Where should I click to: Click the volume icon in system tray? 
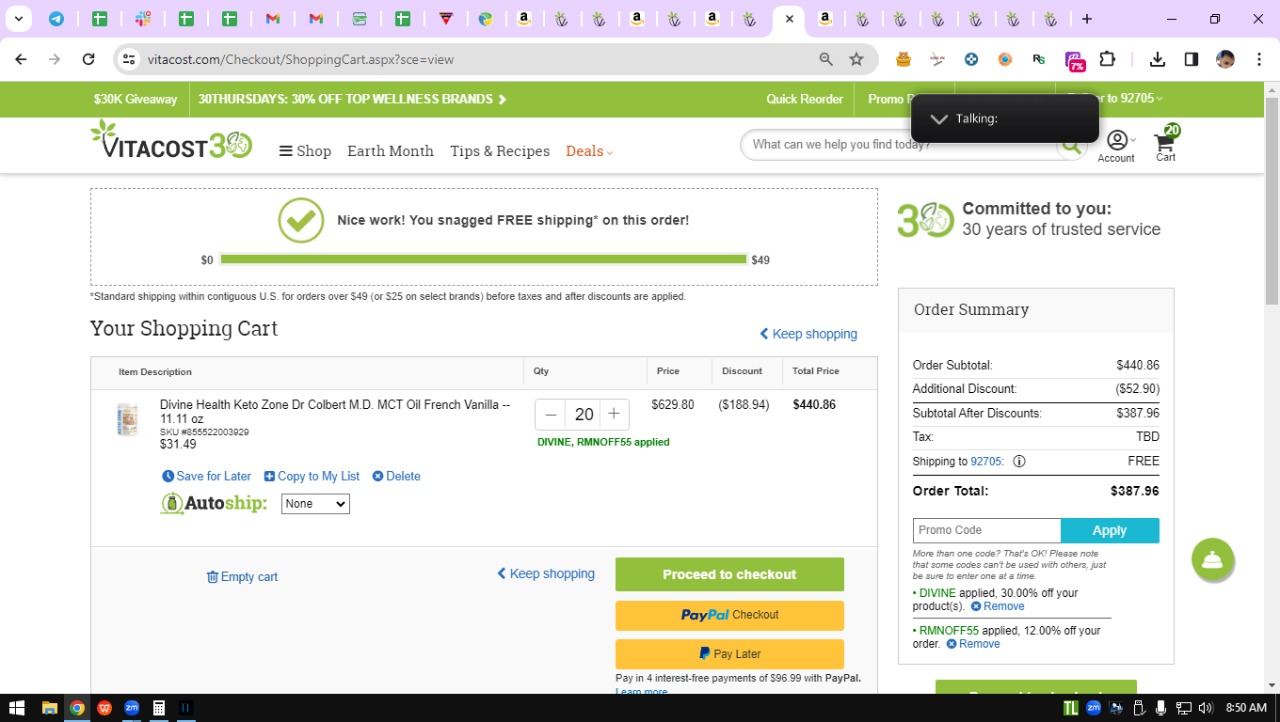(1204, 708)
